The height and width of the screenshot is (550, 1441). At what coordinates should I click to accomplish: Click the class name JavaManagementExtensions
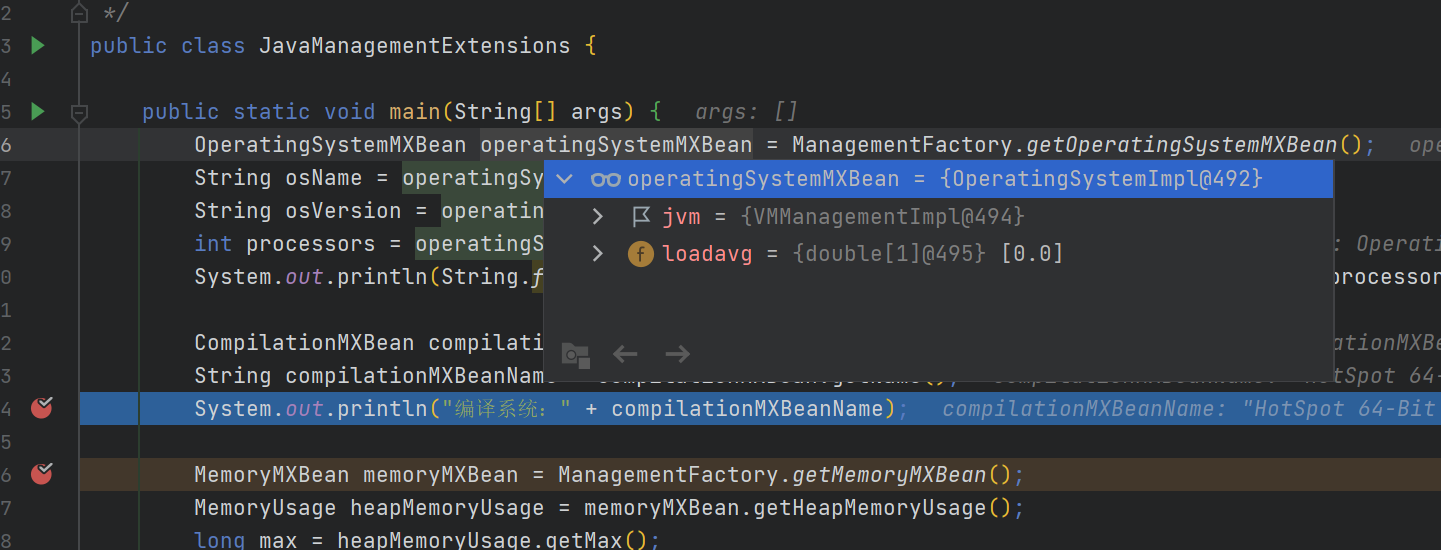click(x=415, y=46)
